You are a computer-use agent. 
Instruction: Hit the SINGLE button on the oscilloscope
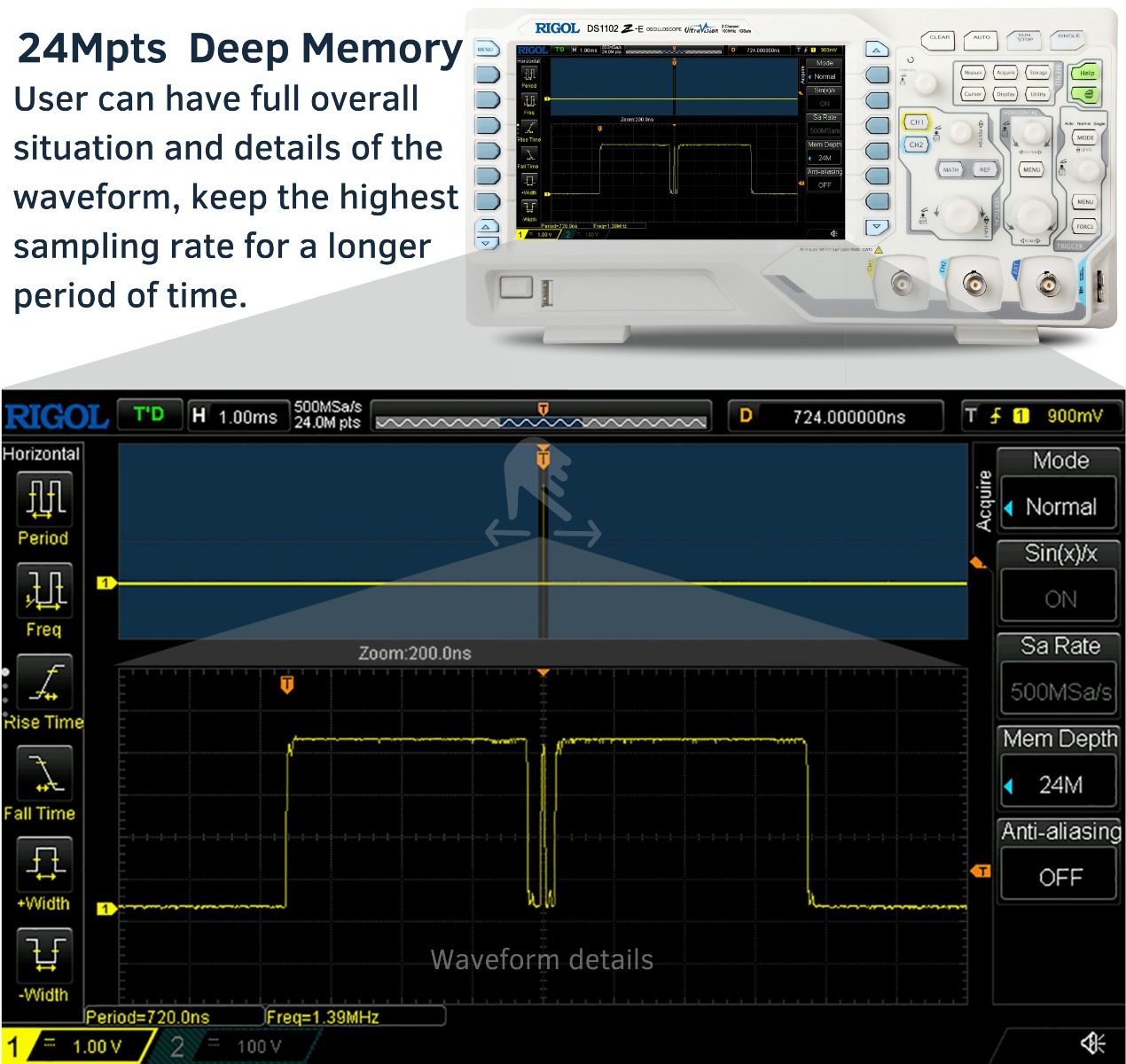coord(1067,40)
